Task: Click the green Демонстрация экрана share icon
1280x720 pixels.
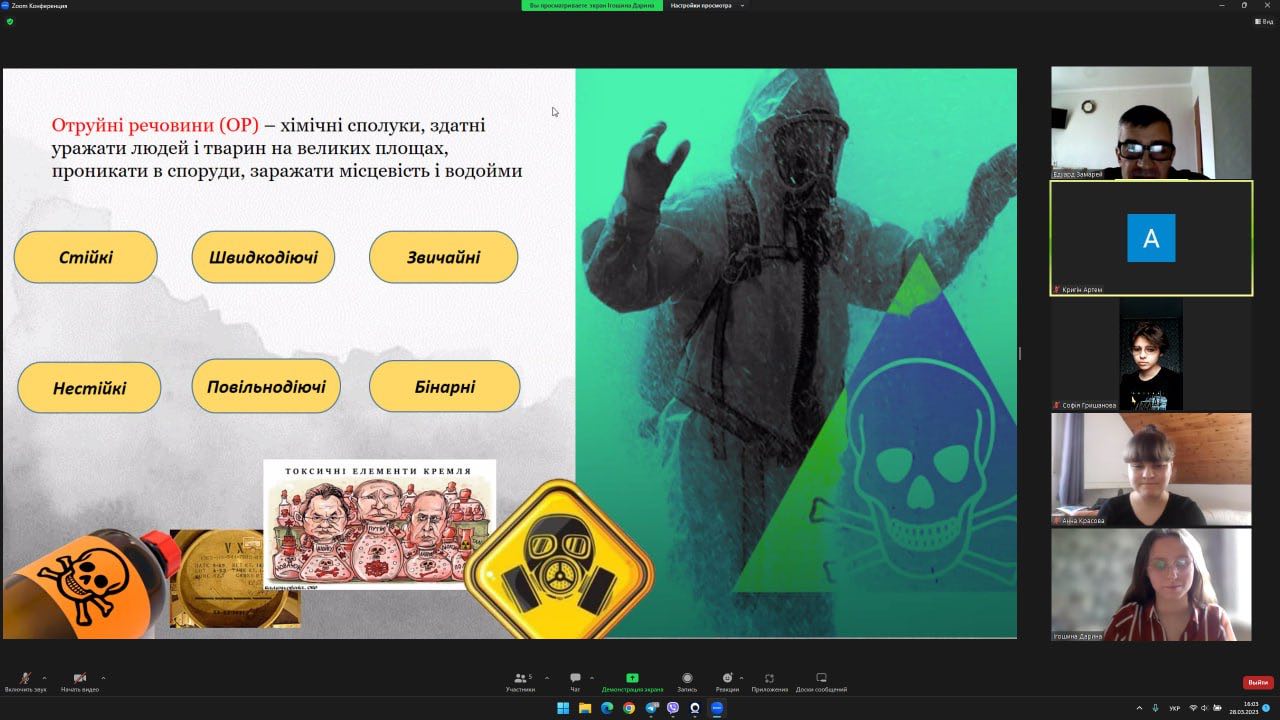Action: point(632,678)
